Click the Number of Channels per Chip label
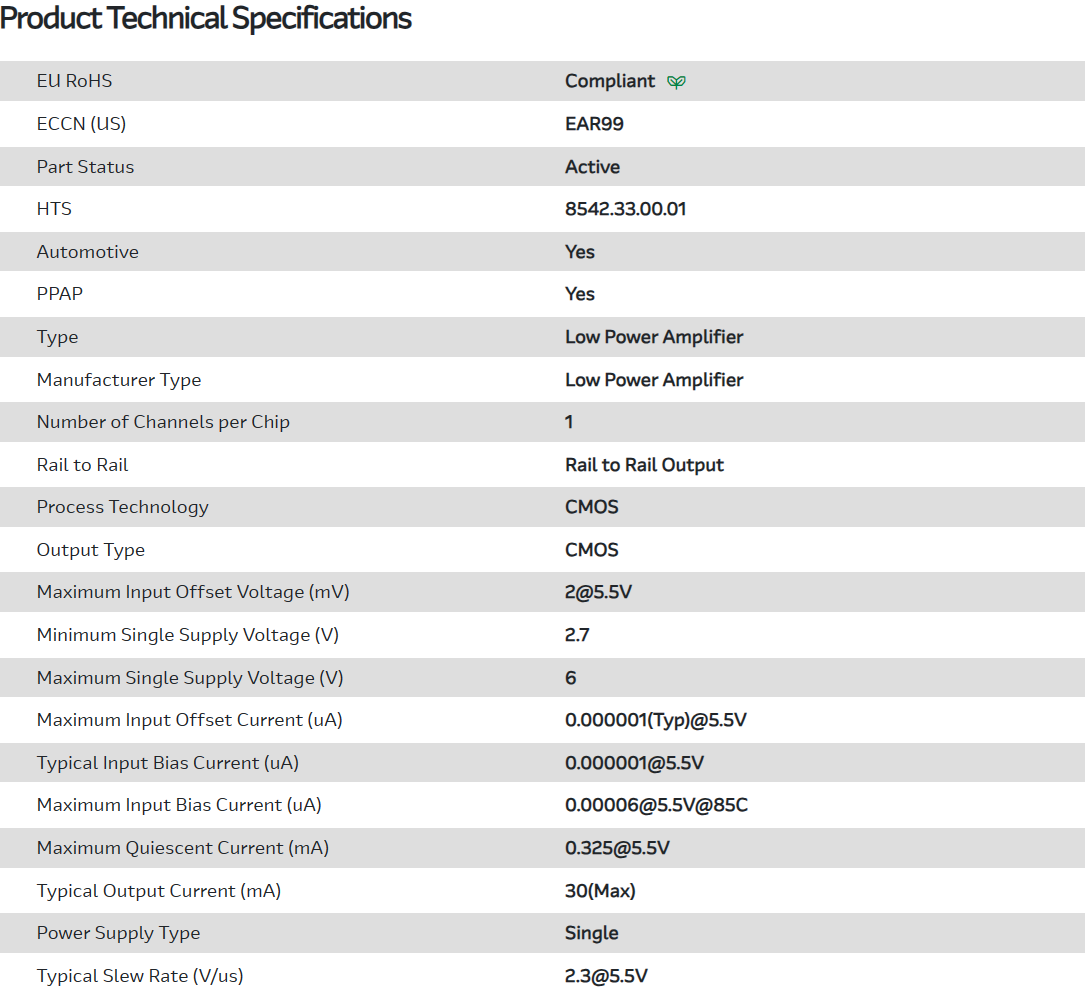This screenshot has width=1085, height=991. (x=163, y=422)
